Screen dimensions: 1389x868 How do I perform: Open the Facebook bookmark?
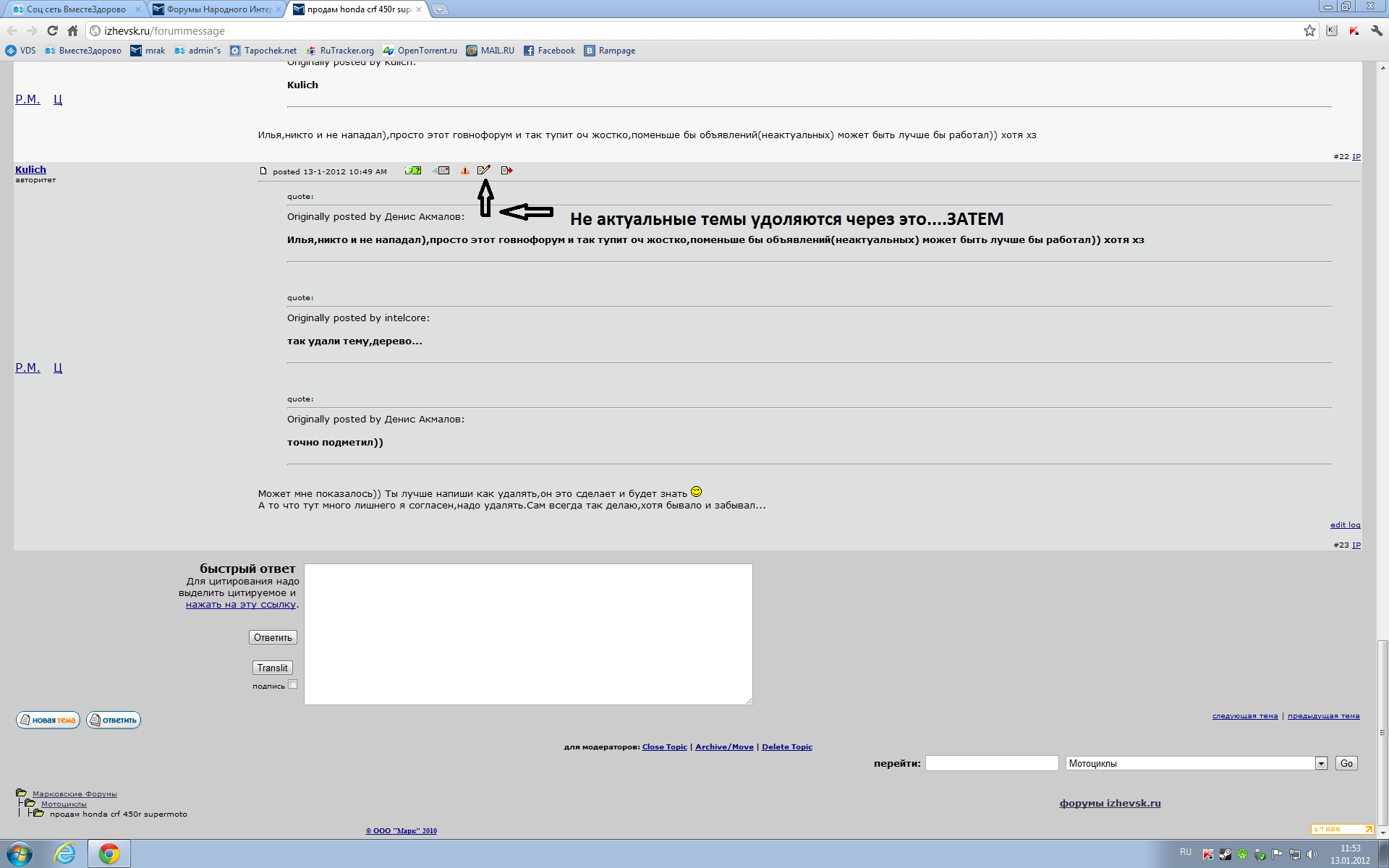coord(549,51)
